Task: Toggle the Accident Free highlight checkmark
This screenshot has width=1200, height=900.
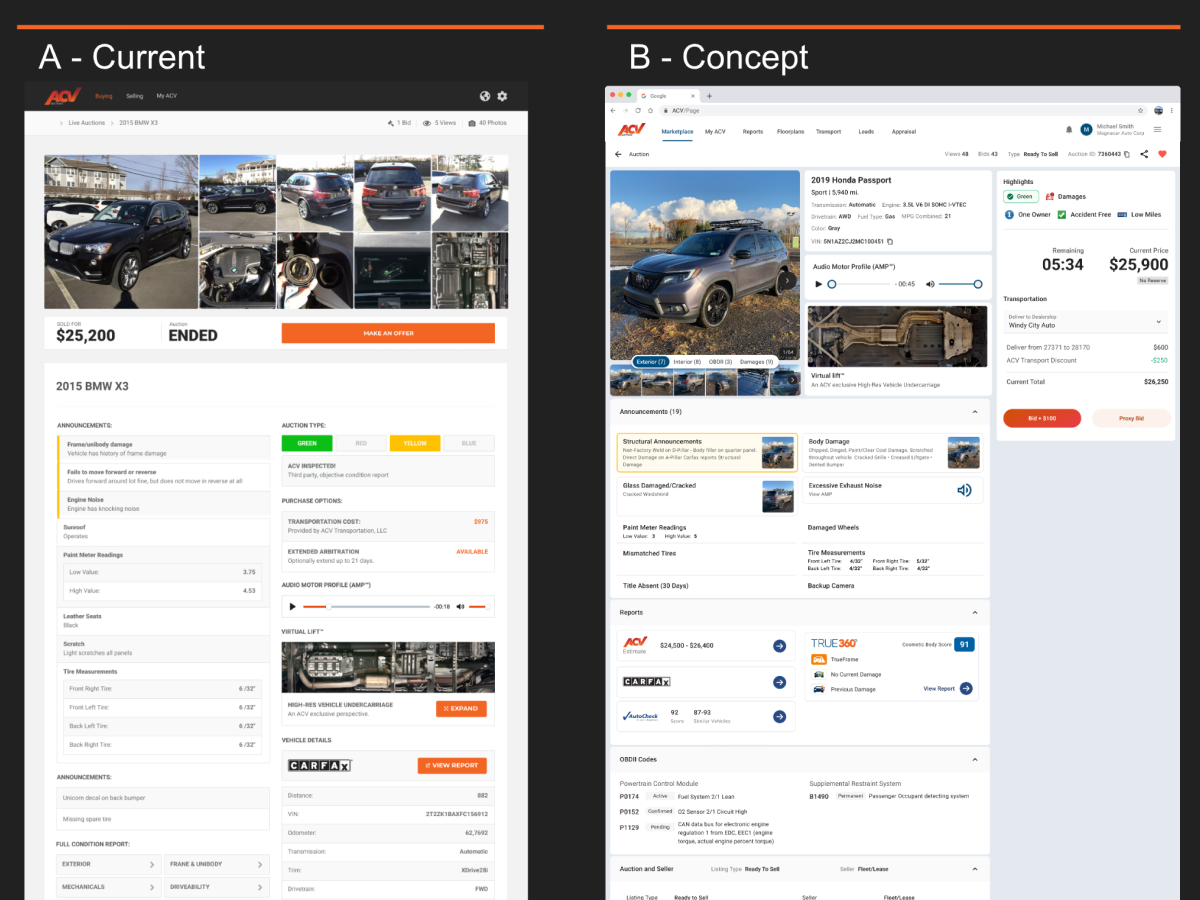Action: (x=1062, y=214)
